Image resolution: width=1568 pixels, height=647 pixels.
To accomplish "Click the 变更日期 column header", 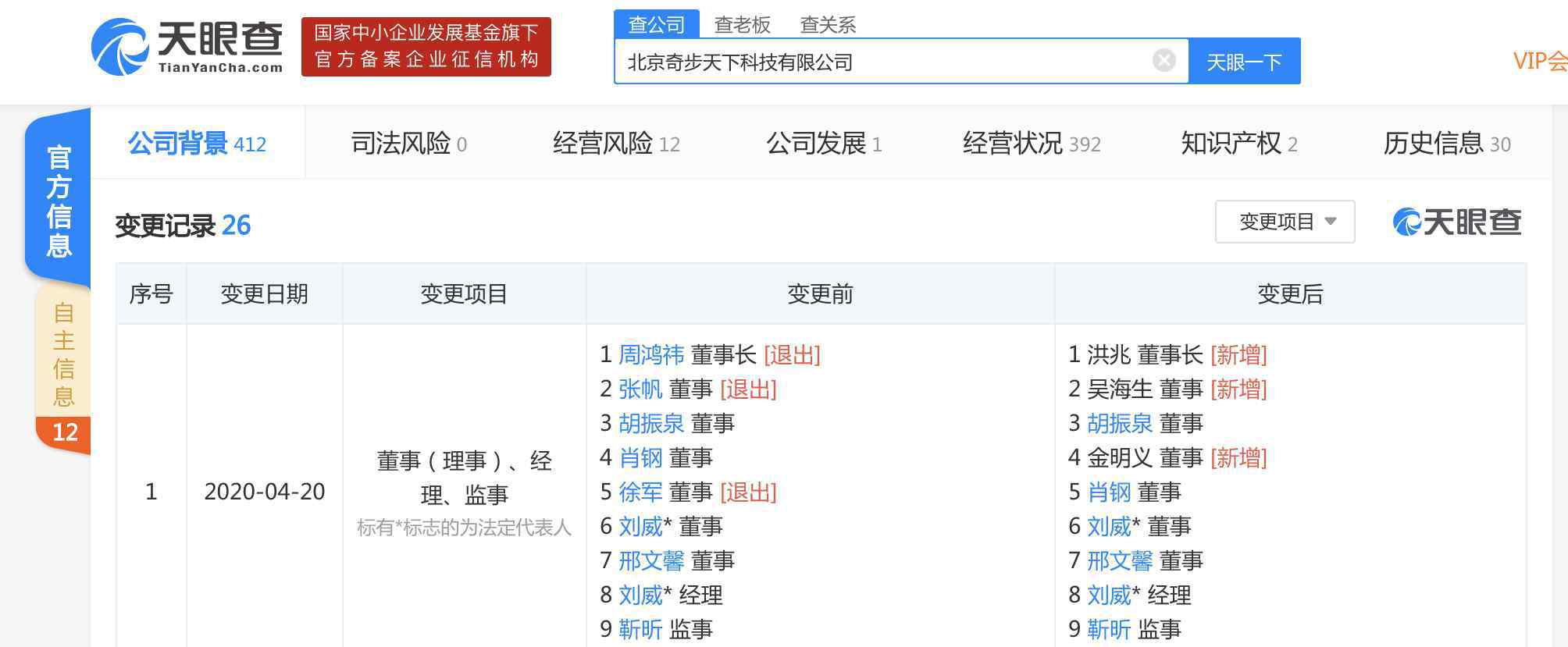I will [264, 294].
